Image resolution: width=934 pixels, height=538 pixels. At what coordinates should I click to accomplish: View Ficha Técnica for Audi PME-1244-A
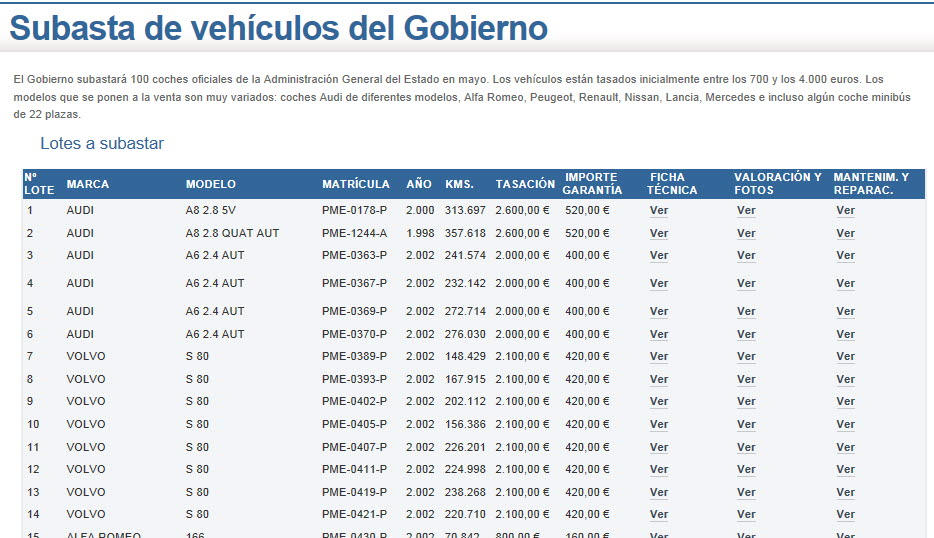click(658, 233)
